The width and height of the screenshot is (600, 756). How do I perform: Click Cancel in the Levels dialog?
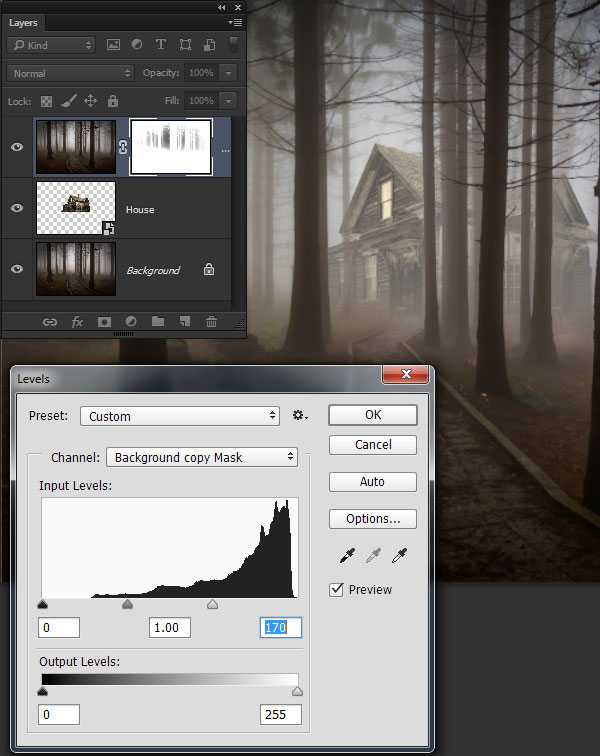point(373,445)
